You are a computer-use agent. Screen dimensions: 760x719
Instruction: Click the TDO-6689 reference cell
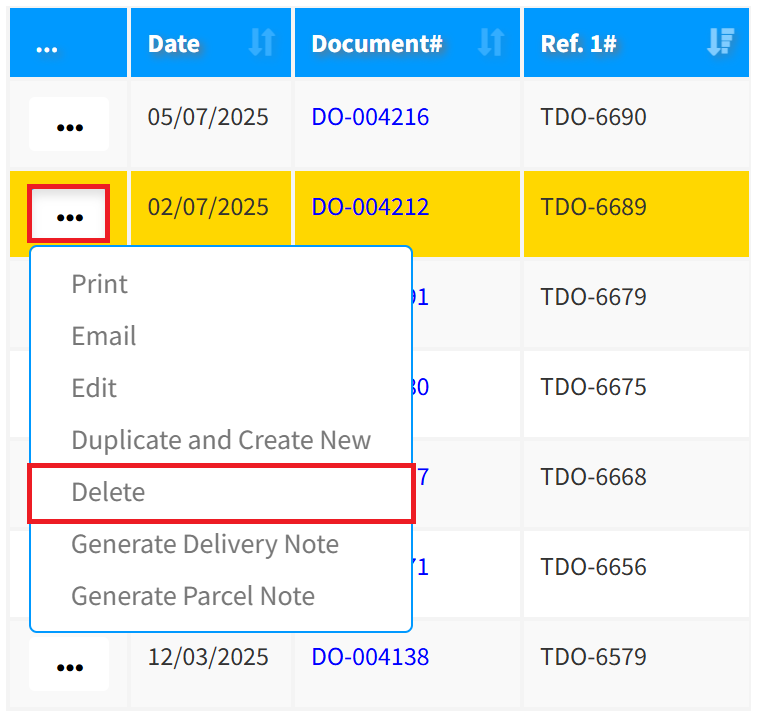(x=593, y=207)
